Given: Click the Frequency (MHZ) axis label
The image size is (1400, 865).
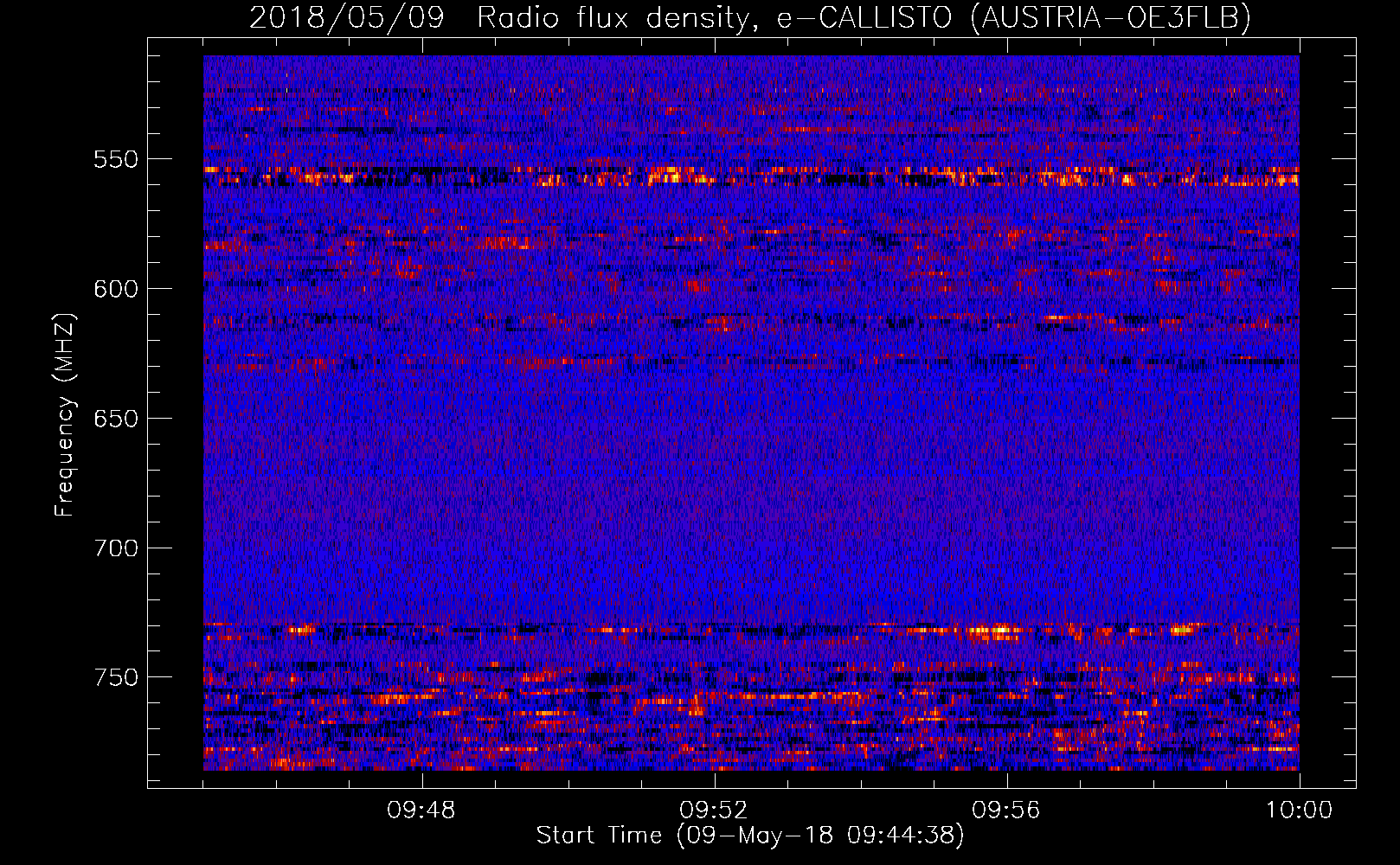Looking at the screenshot, I should point(65,414).
